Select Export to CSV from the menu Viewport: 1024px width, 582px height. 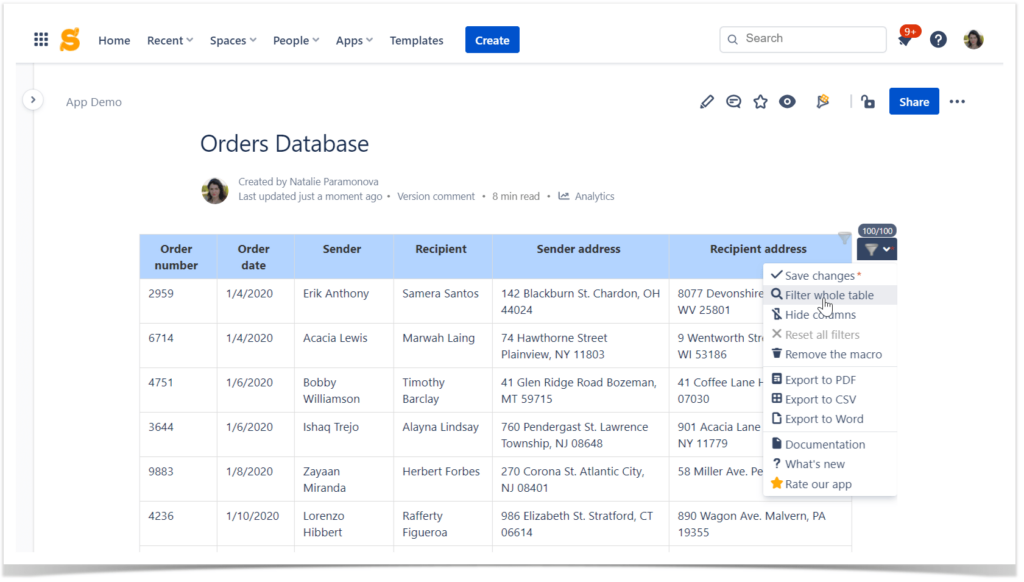tap(815, 399)
